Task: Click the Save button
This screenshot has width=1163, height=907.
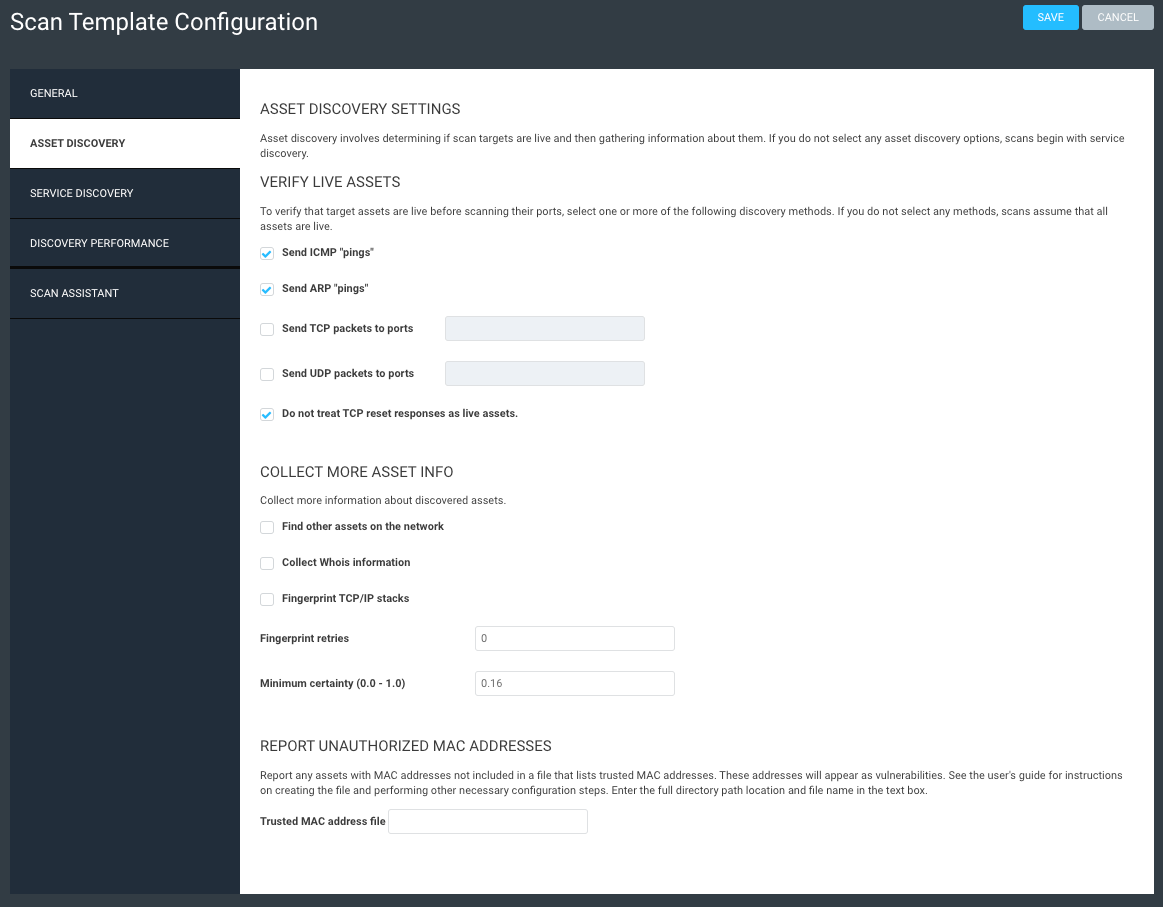Action: (x=1050, y=17)
